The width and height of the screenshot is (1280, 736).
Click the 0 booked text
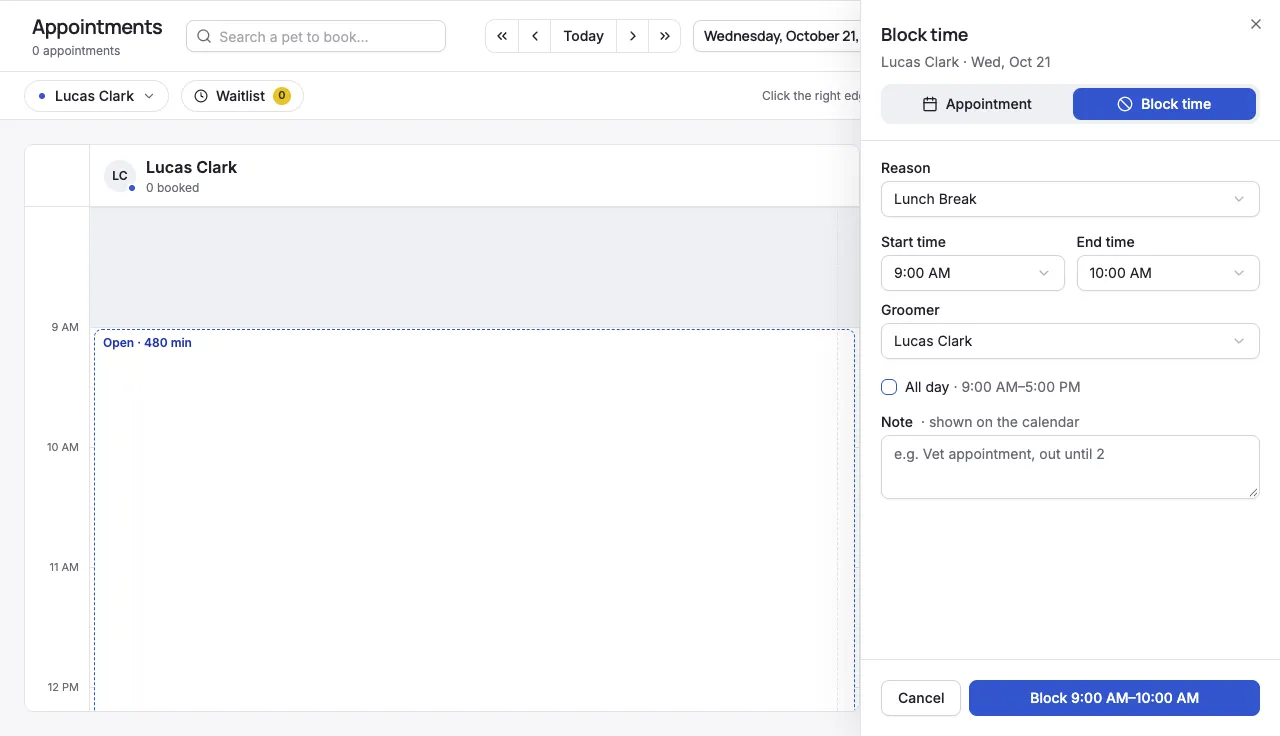pos(173,188)
